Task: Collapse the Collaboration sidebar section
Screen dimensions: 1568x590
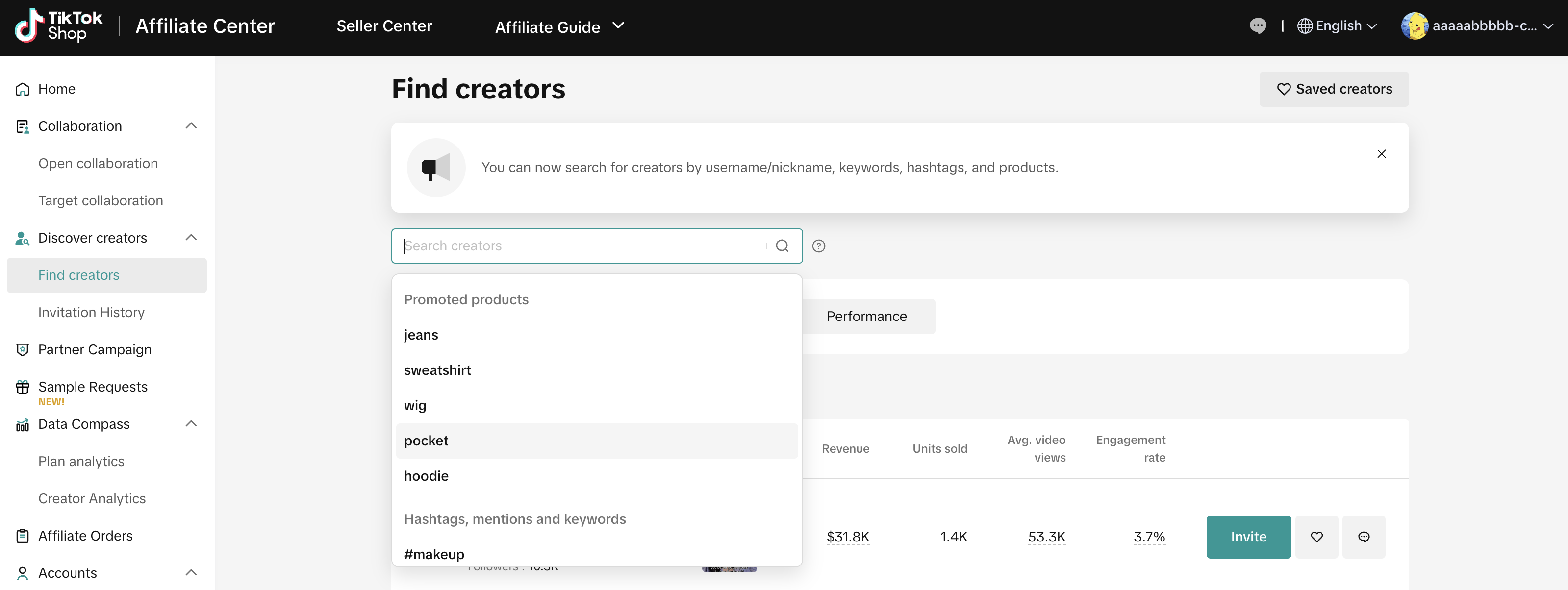Action: tap(191, 126)
